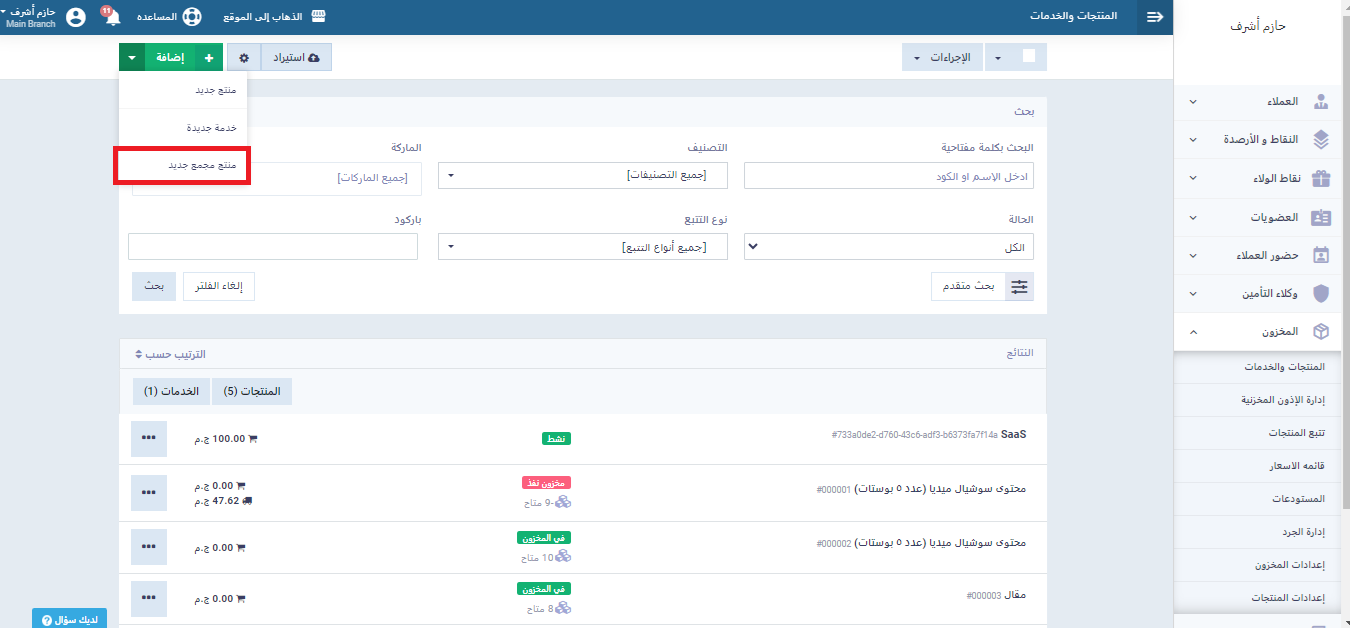The image size is (1350, 628).
Task: Open the user profile avatar icon
Action: tap(75, 17)
